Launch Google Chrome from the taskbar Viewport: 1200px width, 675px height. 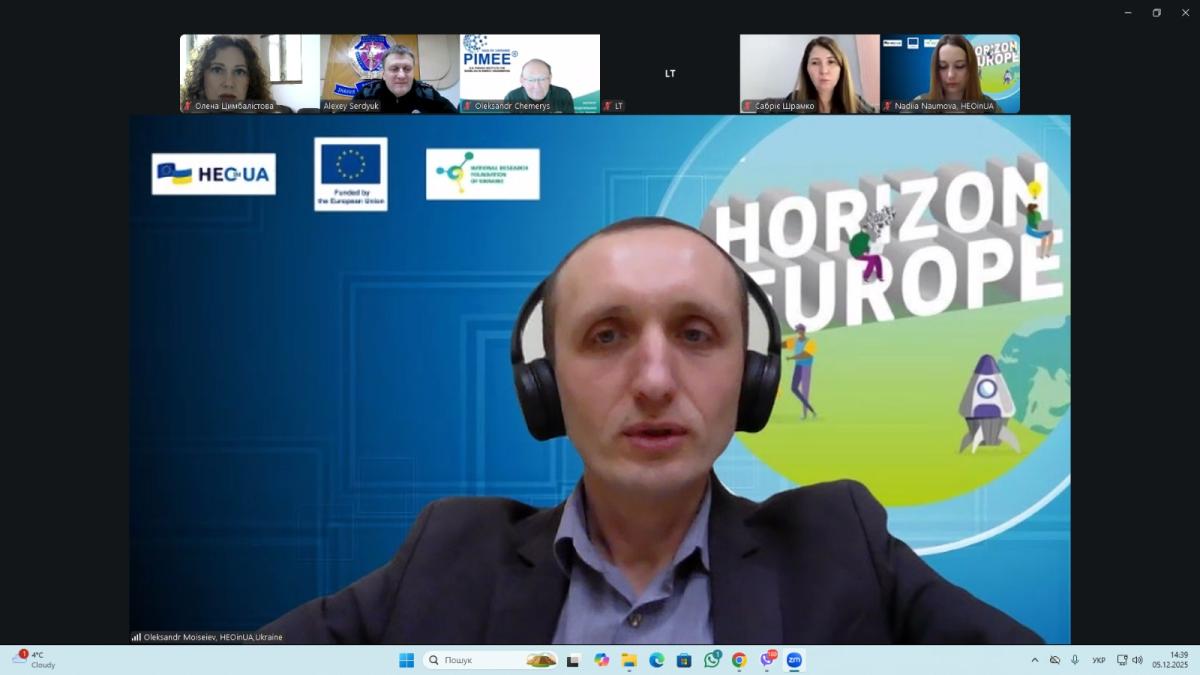[x=739, y=660]
